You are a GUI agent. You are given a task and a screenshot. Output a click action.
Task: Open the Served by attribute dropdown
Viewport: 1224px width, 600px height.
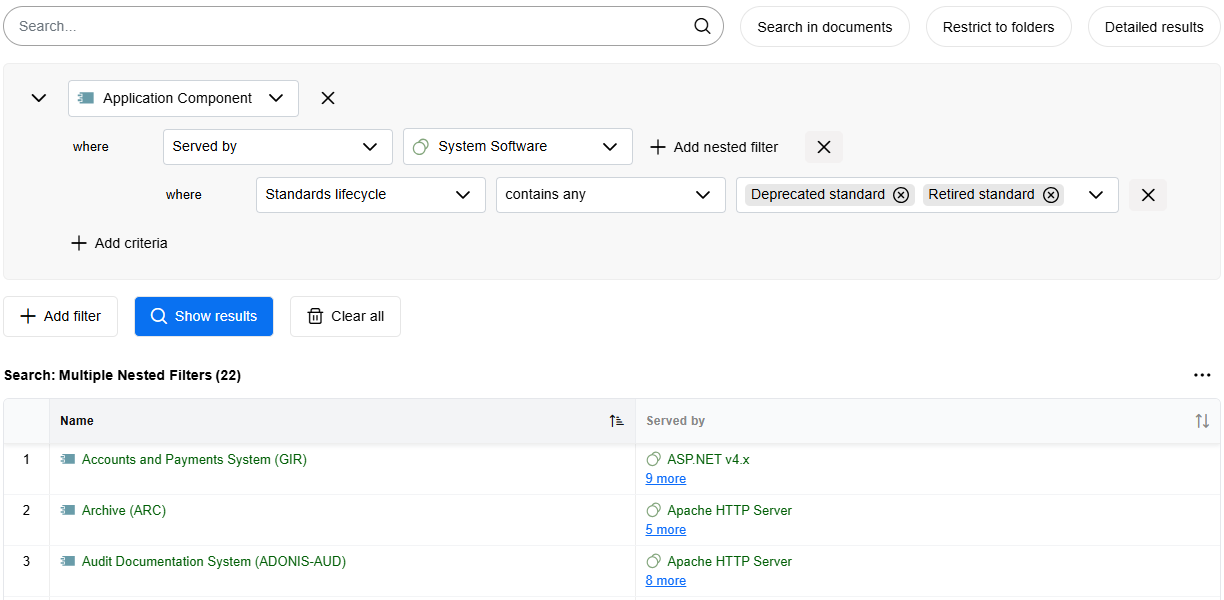coord(277,146)
